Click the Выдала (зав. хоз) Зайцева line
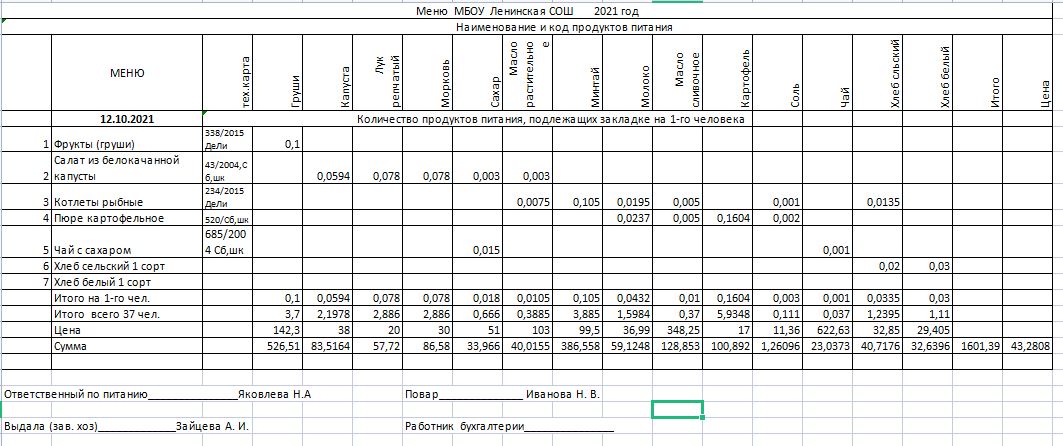The height and width of the screenshot is (446, 1063). pos(126,426)
